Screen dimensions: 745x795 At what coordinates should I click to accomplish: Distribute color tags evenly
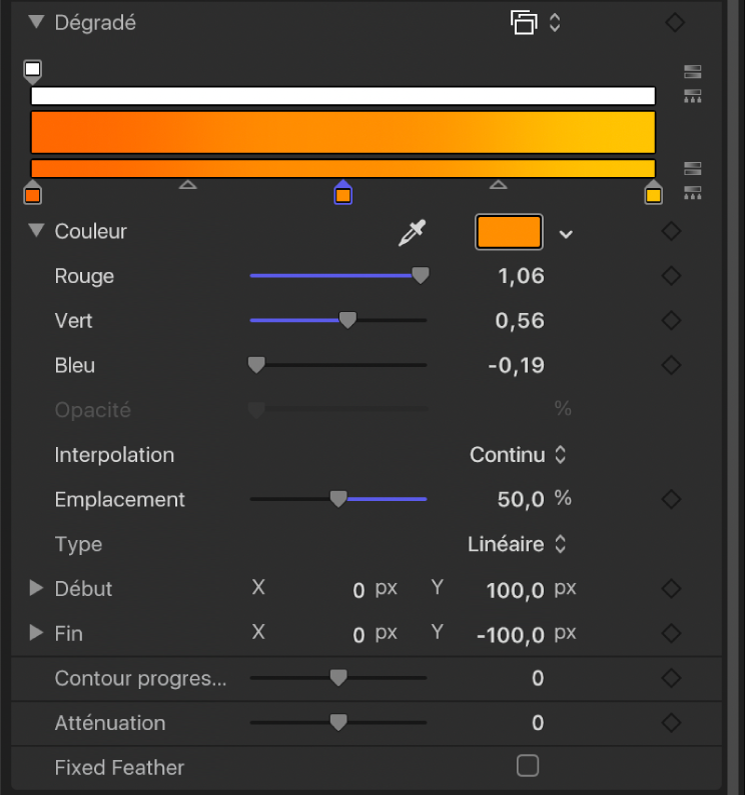point(692,192)
